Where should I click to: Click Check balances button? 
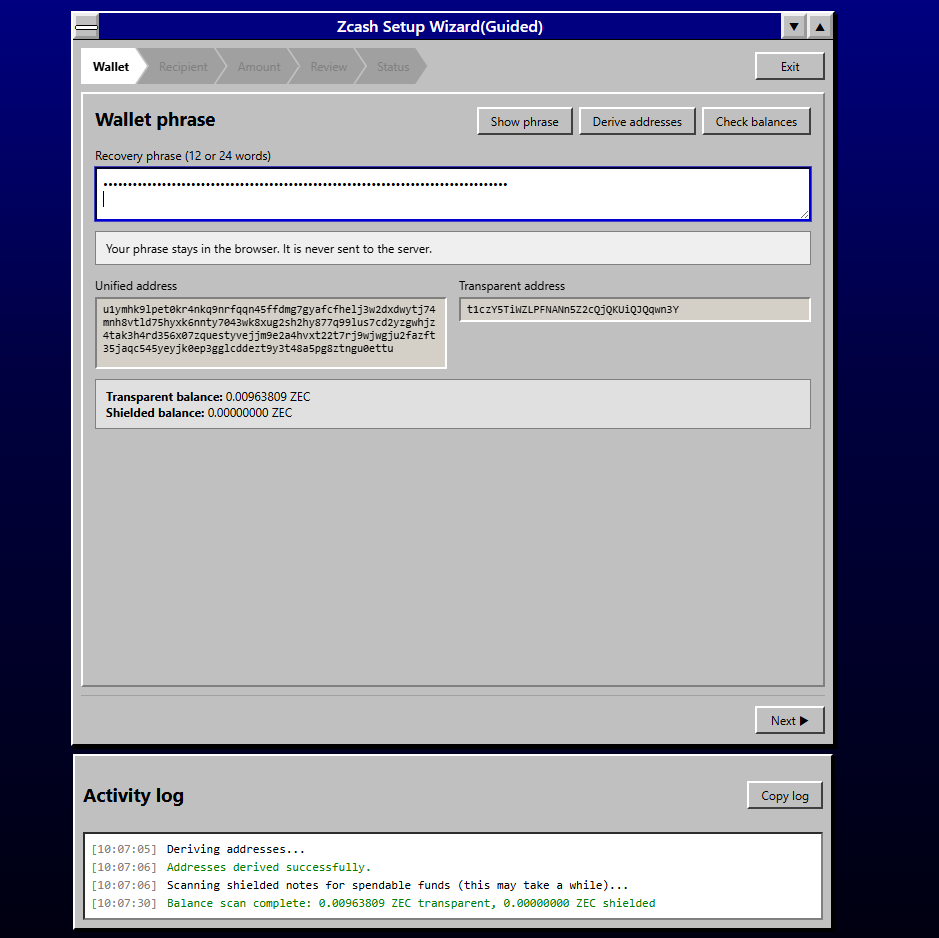tap(756, 122)
